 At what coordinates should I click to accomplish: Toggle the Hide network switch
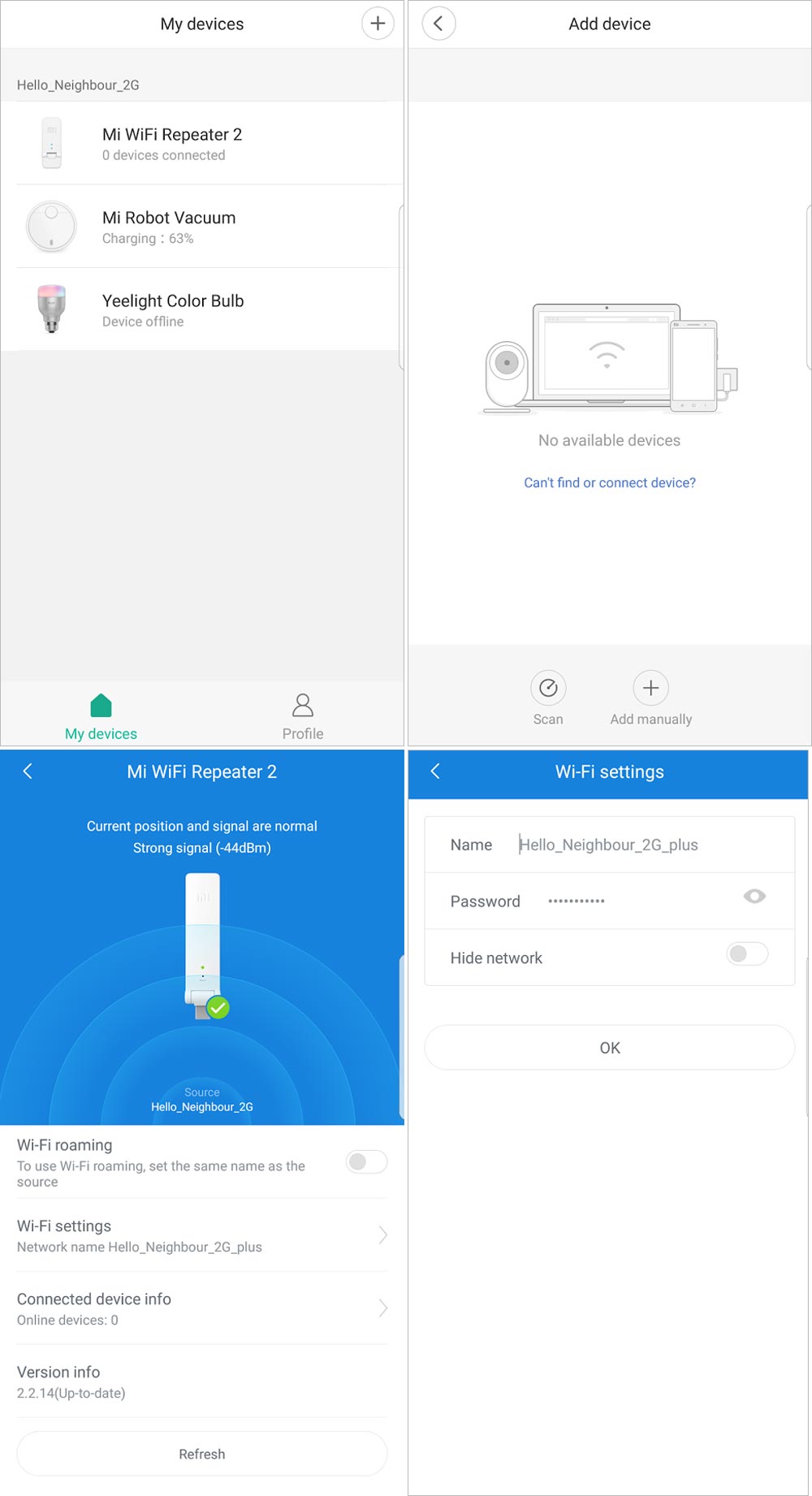[747, 954]
